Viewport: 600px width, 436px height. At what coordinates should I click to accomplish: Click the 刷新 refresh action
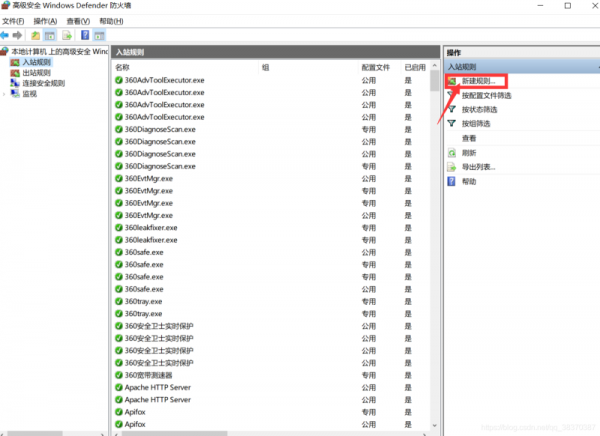click(469, 152)
